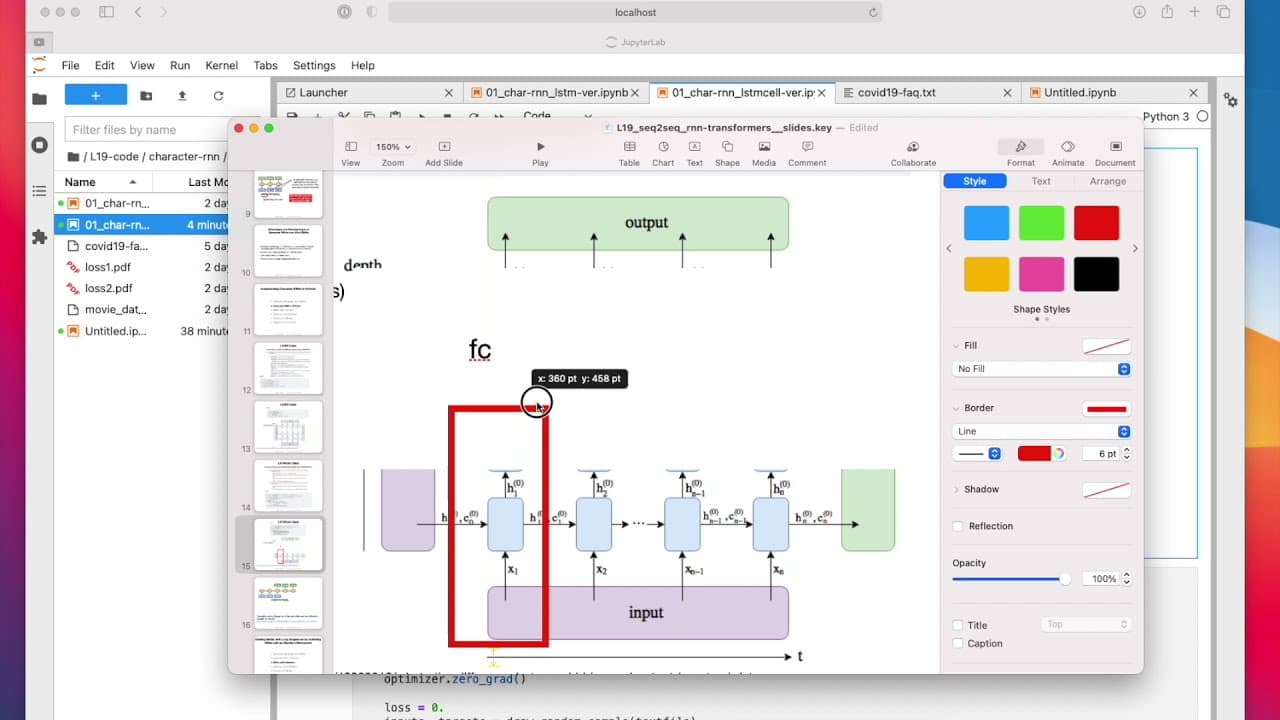1280x720 pixels.
Task: Toggle the Title checkbox
Action: 959,625
